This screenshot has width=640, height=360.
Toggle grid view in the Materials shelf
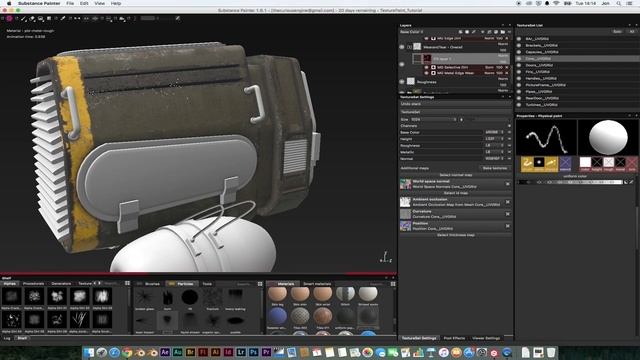point(393,284)
